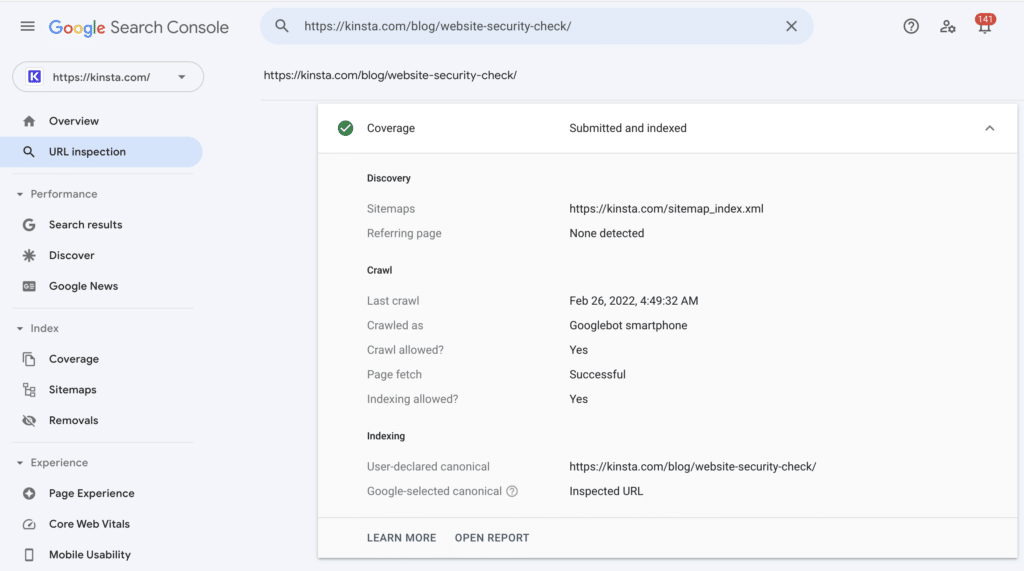
Task: Collapse the Experience sidebar group
Action: click(x=20, y=463)
